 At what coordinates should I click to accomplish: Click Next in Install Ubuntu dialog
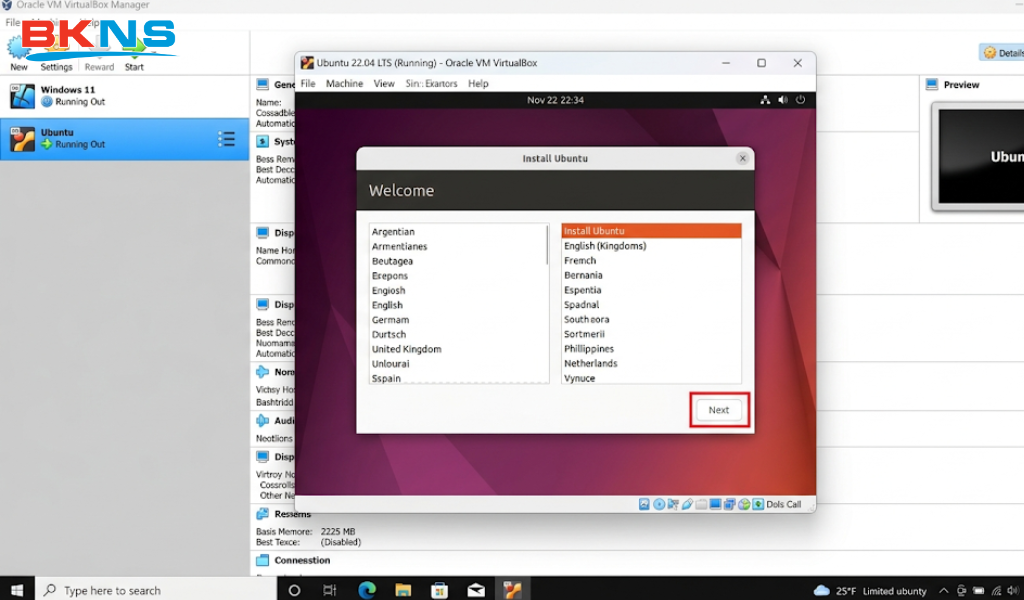pyautogui.click(x=718, y=410)
